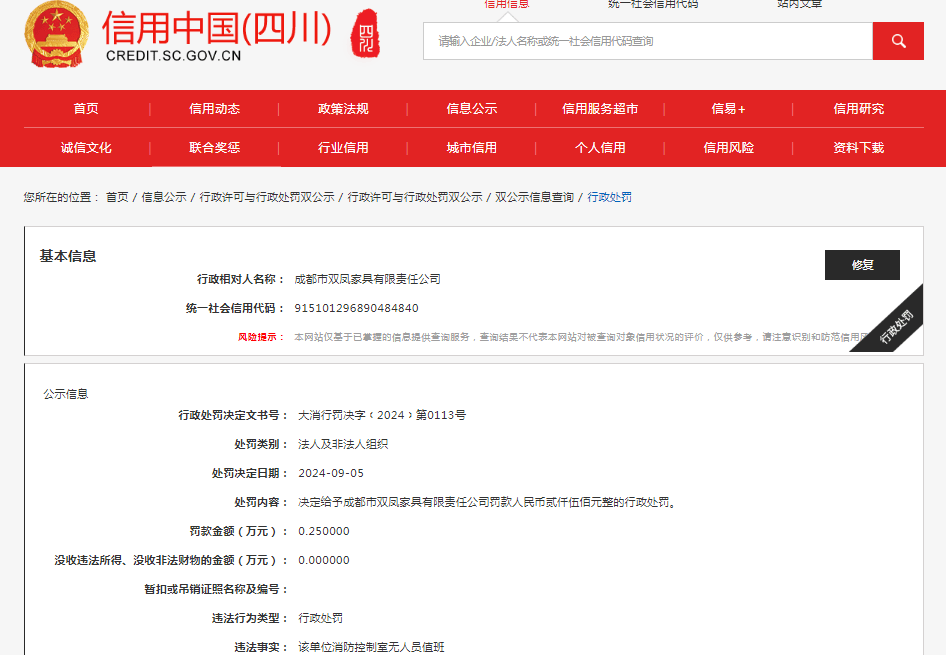Select the 统一社会信用代码 search tab

pos(653,4)
